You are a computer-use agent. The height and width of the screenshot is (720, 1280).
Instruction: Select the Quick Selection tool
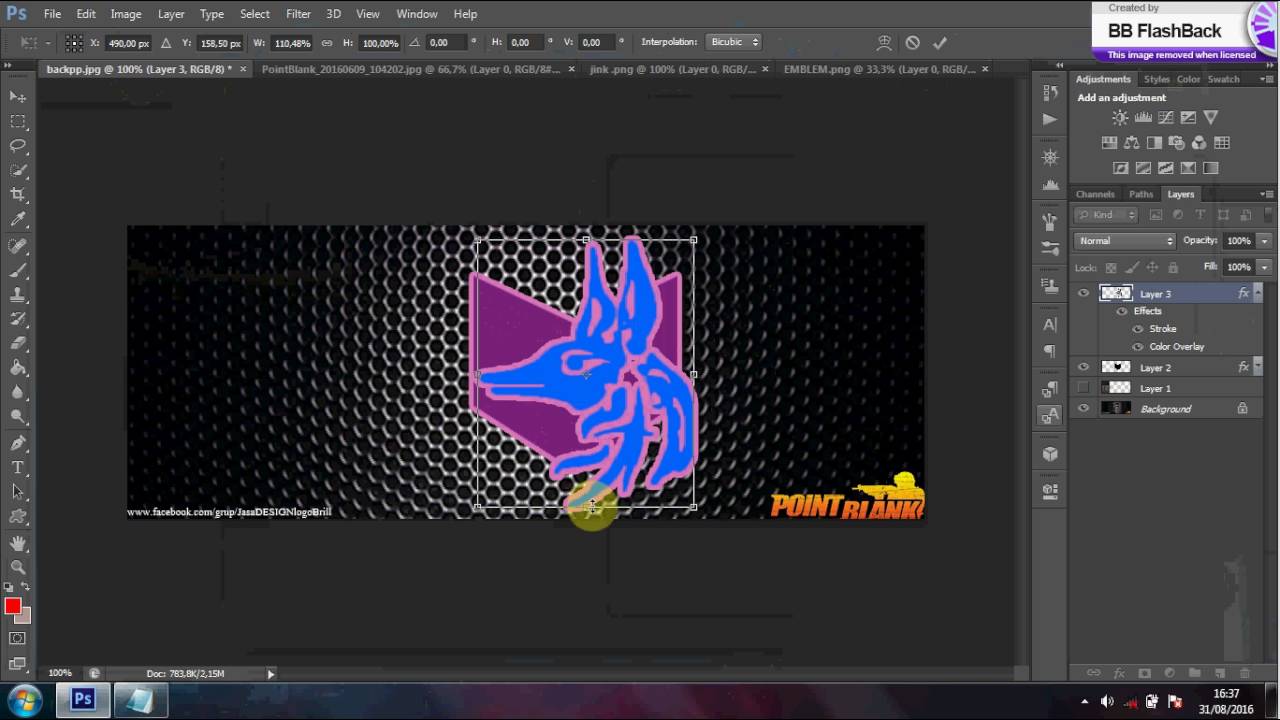(x=18, y=171)
